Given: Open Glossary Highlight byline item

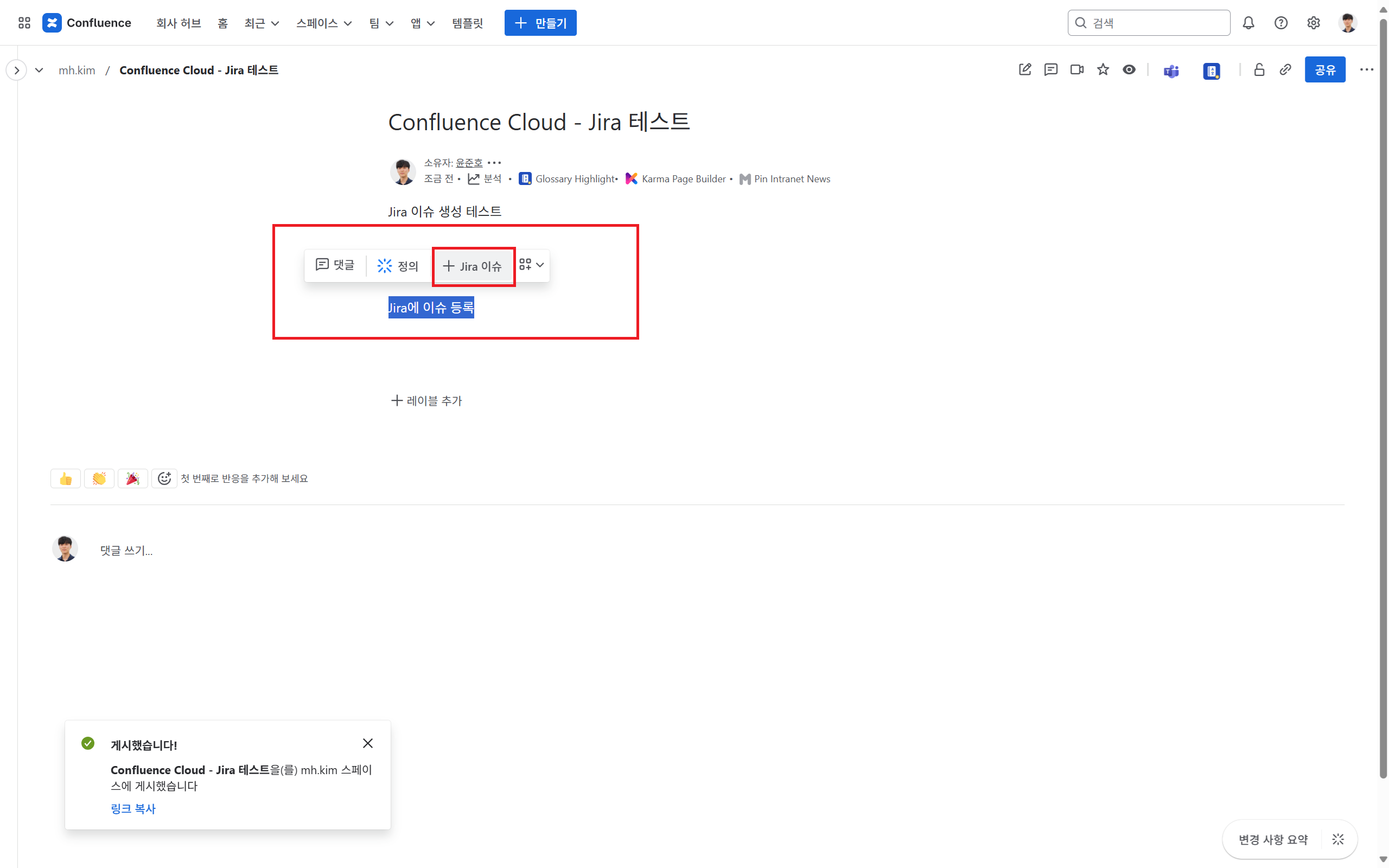Looking at the screenshot, I should coord(567,179).
